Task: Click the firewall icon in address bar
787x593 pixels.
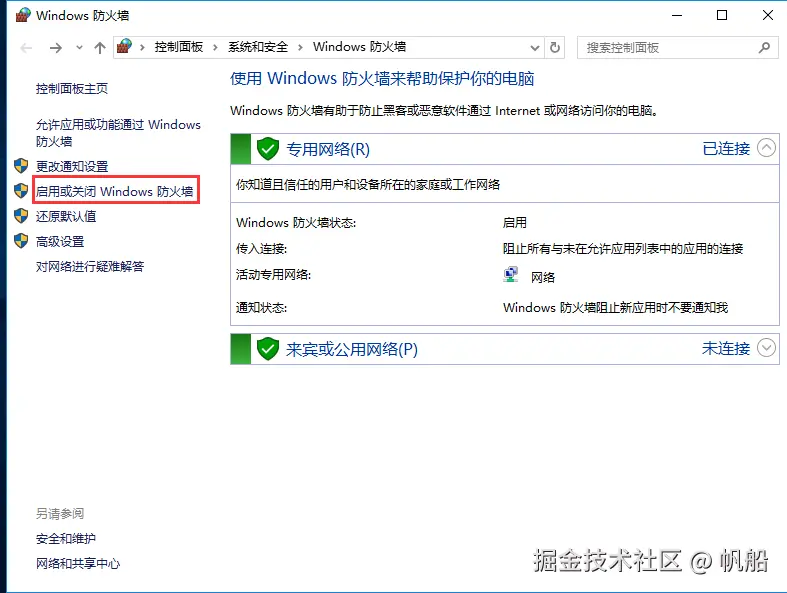Action: coord(124,47)
